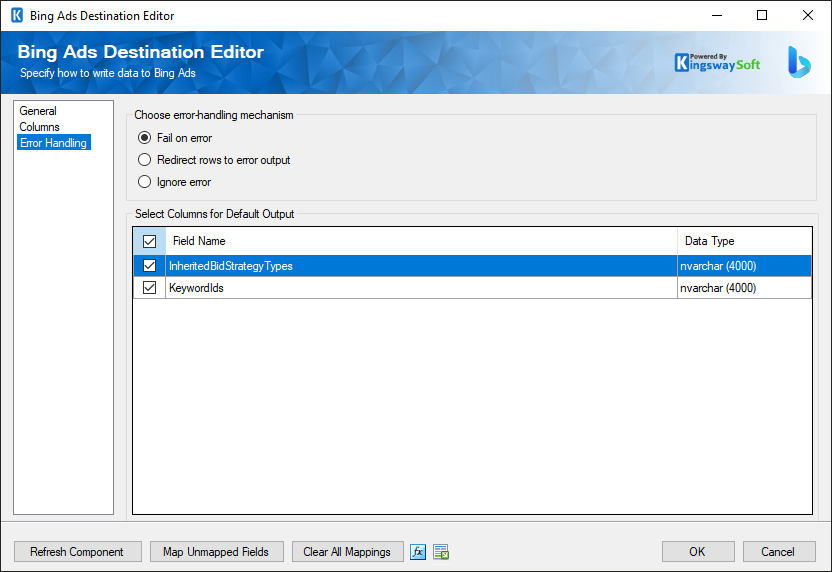The height and width of the screenshot is (572, 832).
Task: Open the expression fx editor icon
Action: point(418,552)
